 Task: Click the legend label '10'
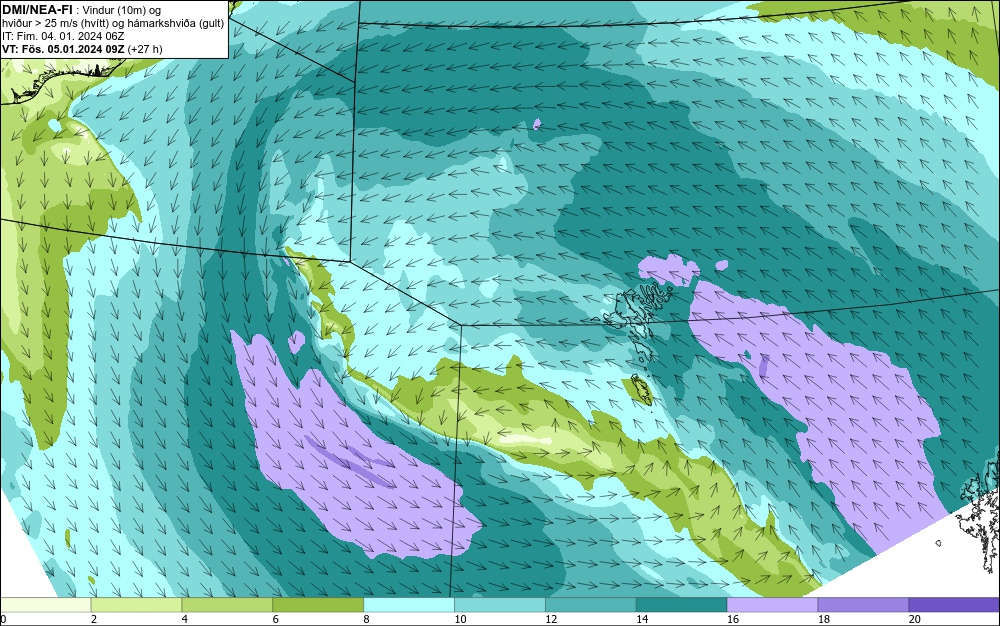click(x=460, y=619)
